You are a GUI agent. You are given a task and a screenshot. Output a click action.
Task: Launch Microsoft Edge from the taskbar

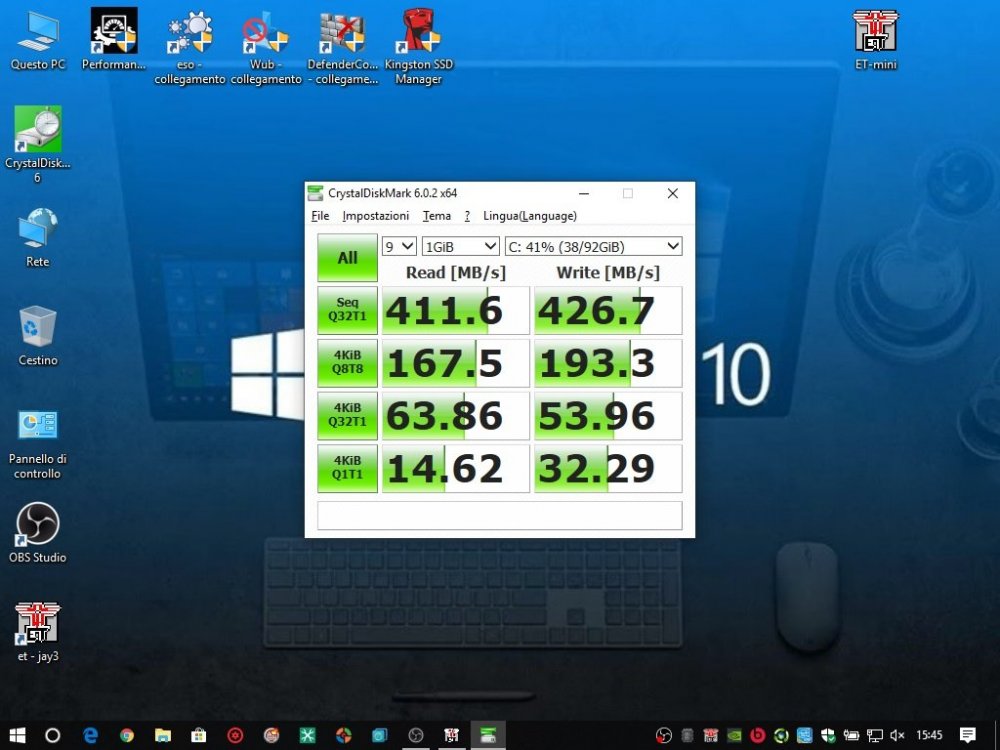point(91,735)
